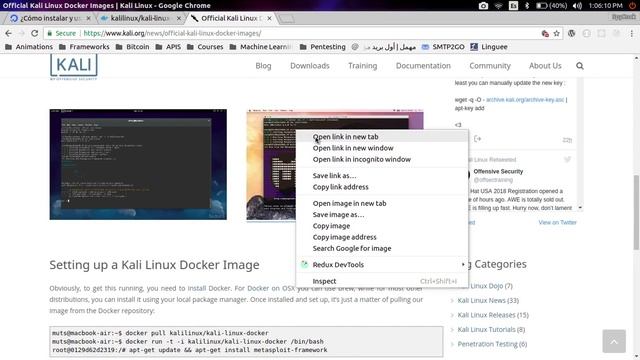This screenshot has height=360, width=640.
Task: Open the Pentesting bookmarks folder
Action: (x=323, y=47)
